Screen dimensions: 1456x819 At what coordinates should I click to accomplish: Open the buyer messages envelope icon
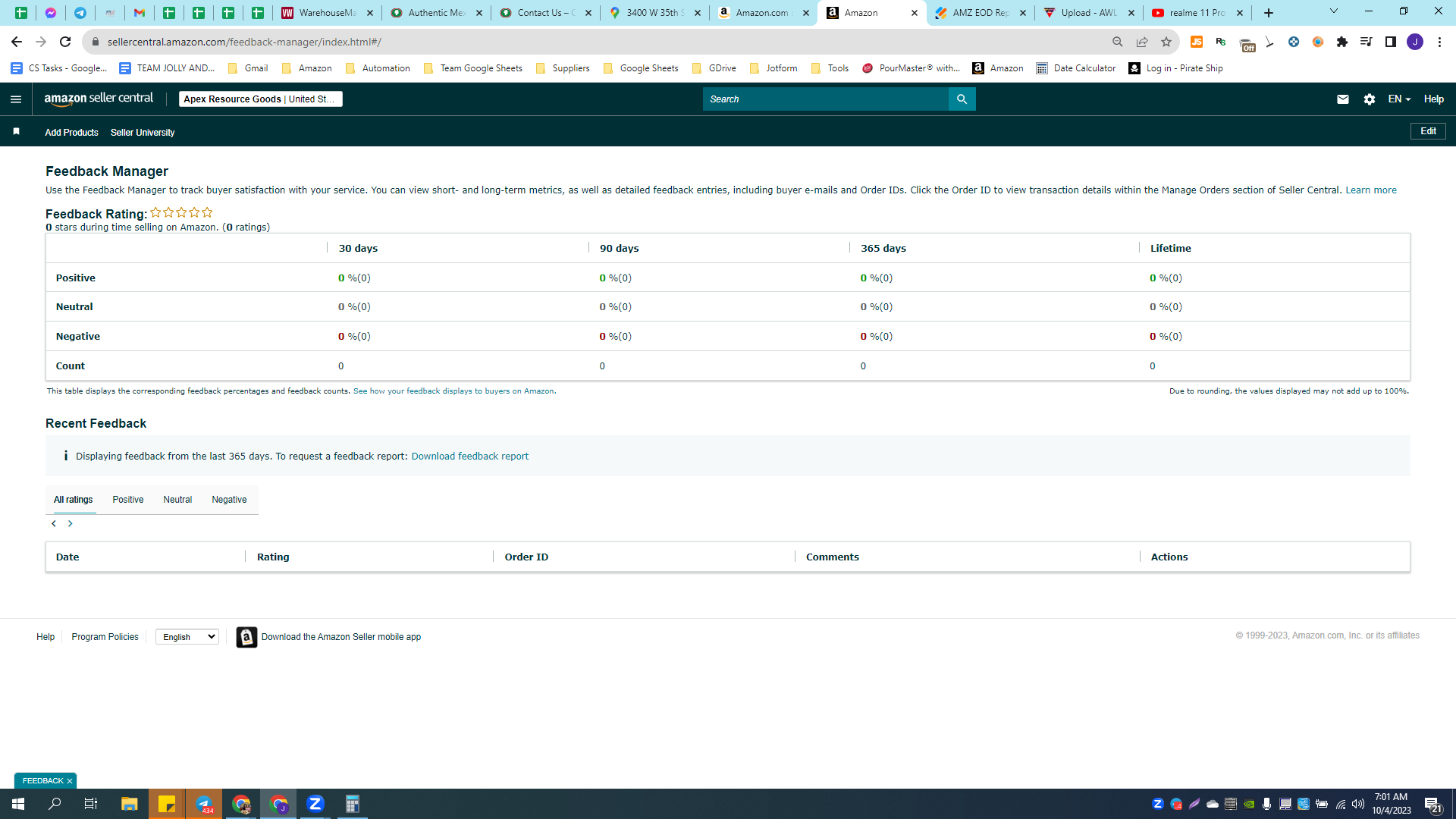click(1342, 99)
